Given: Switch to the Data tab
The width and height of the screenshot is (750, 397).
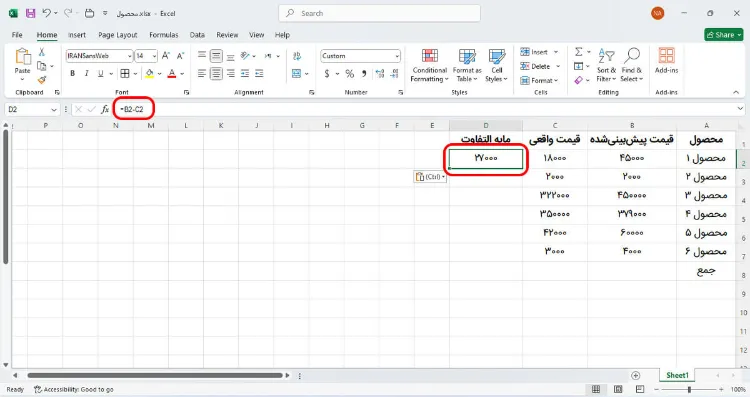Looking at the screenshot, I should [197, 35].
